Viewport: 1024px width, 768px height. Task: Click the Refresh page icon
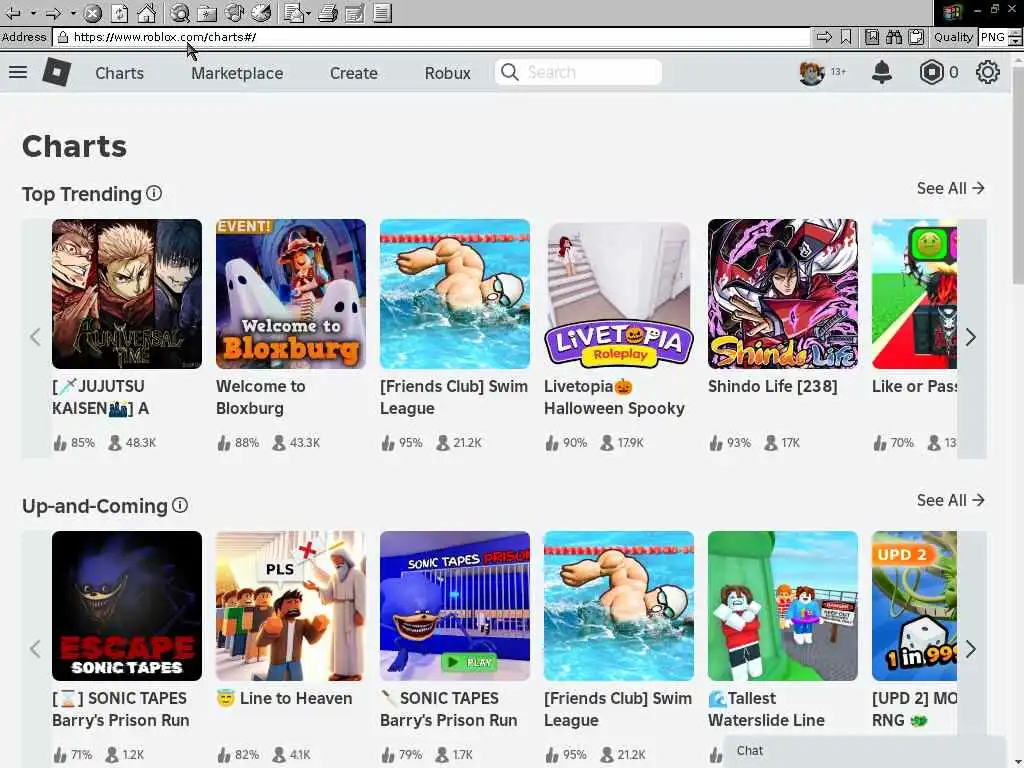(120, 12)
